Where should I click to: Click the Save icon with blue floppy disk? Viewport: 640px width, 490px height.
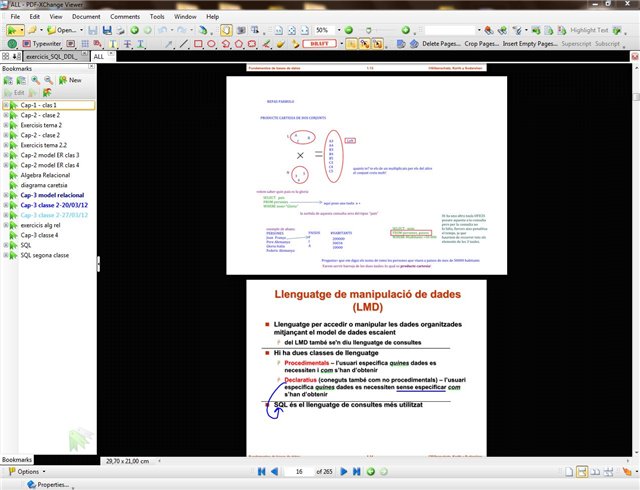[107, 30]
